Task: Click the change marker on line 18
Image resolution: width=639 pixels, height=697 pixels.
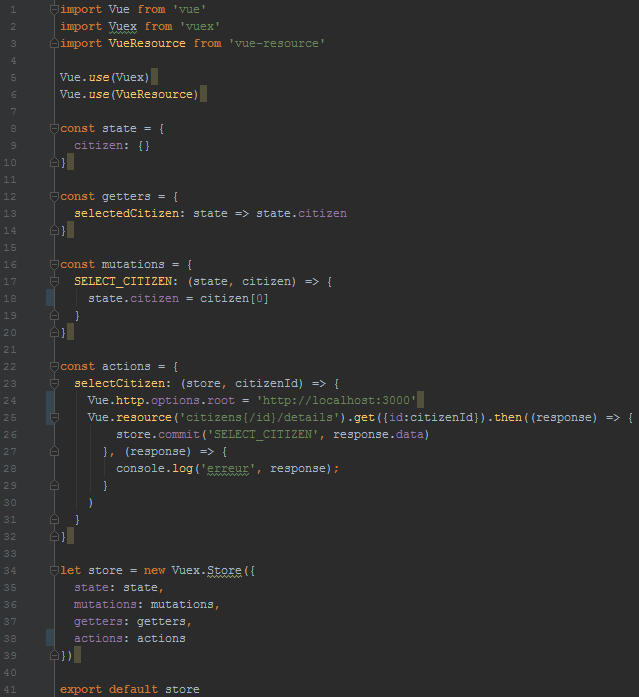Action: [x=50, y=298]
